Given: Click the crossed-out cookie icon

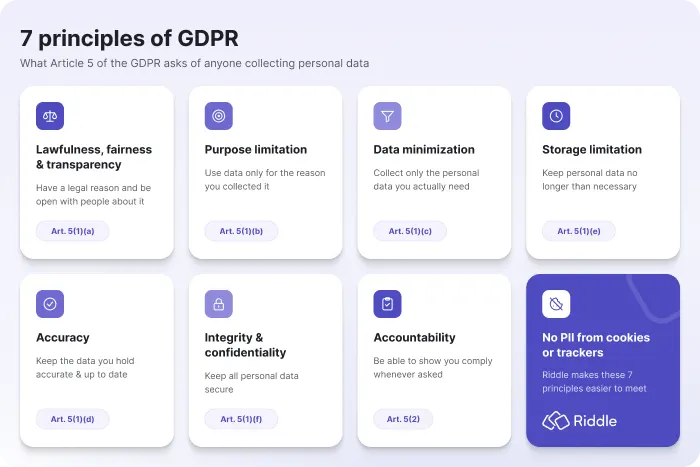Looking at the screenshot, I should 556,304.
